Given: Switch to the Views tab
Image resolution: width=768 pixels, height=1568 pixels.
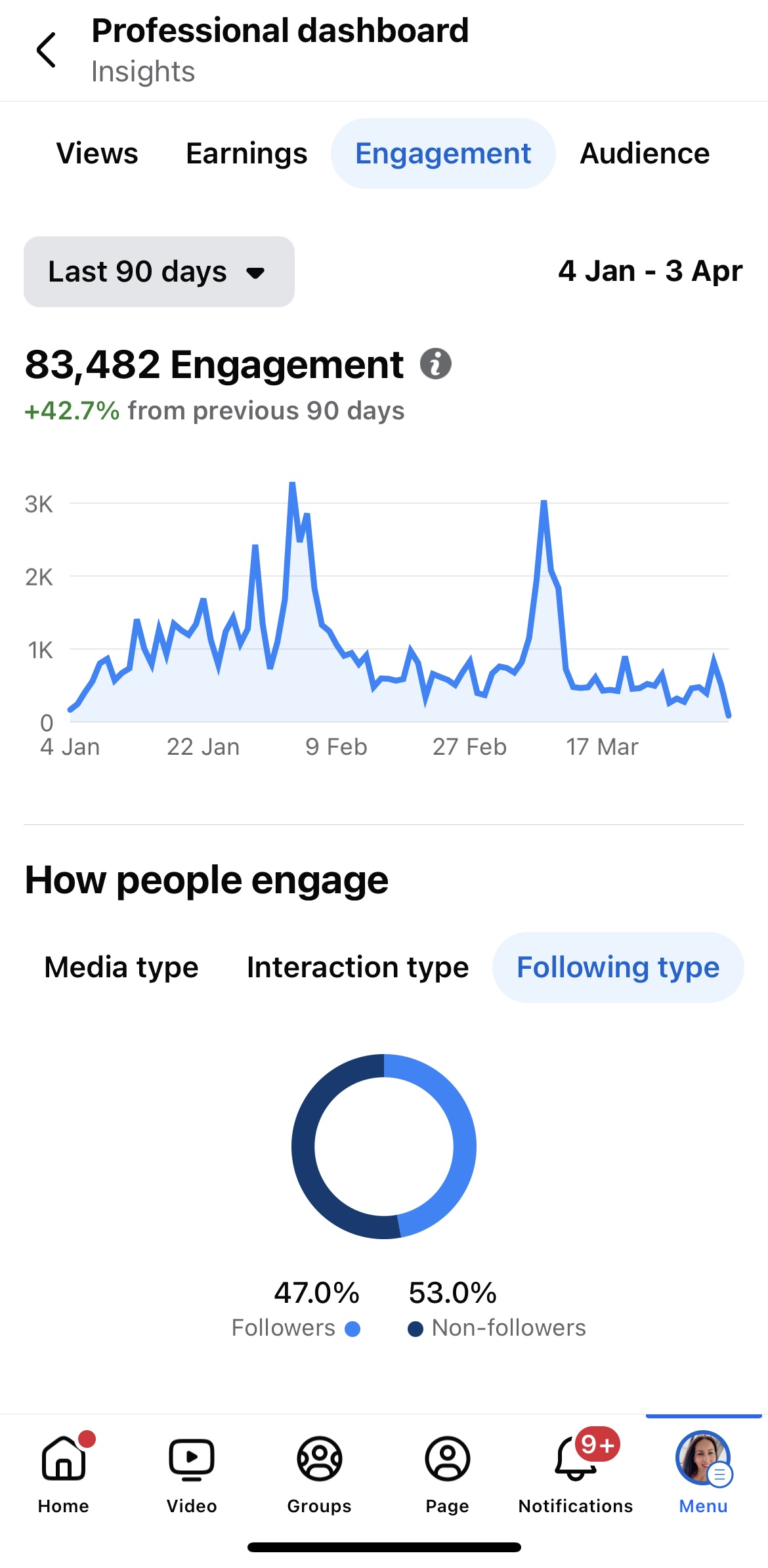Looking at the screenshot, I should [97, 154].
